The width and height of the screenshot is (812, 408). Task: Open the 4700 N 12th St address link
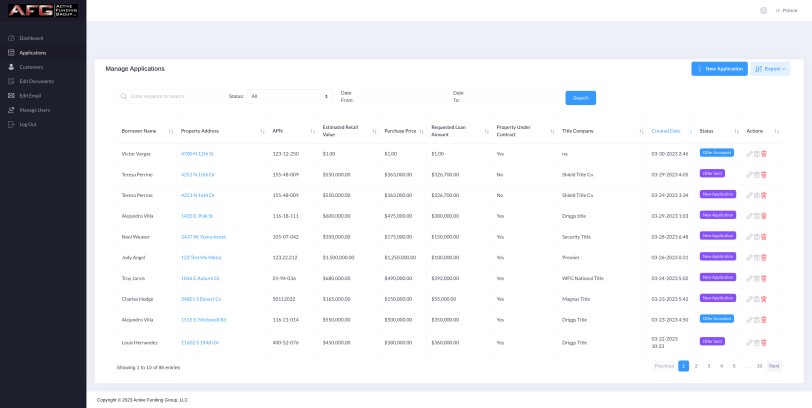(197, 153)
